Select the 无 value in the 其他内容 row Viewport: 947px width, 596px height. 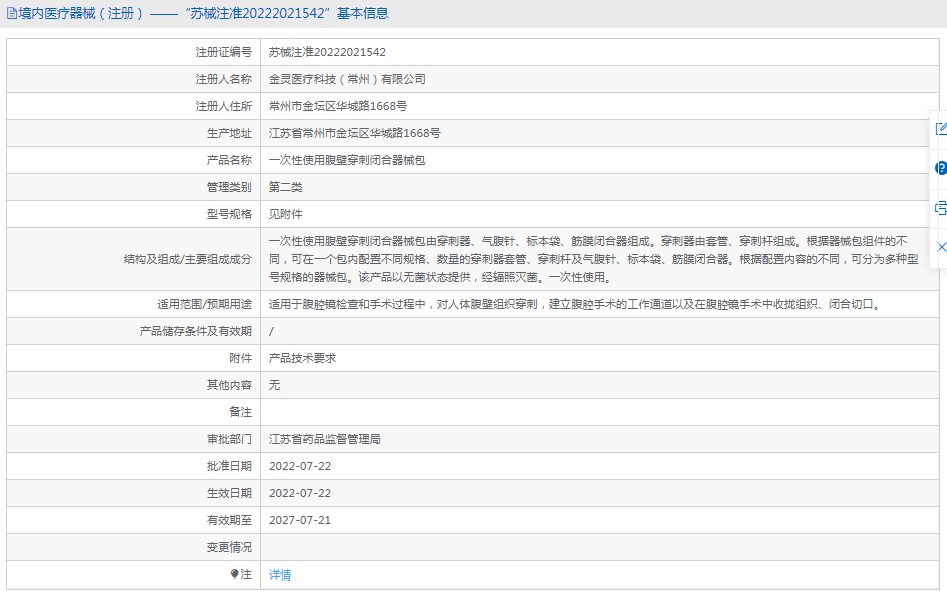(x=274, y=385)
